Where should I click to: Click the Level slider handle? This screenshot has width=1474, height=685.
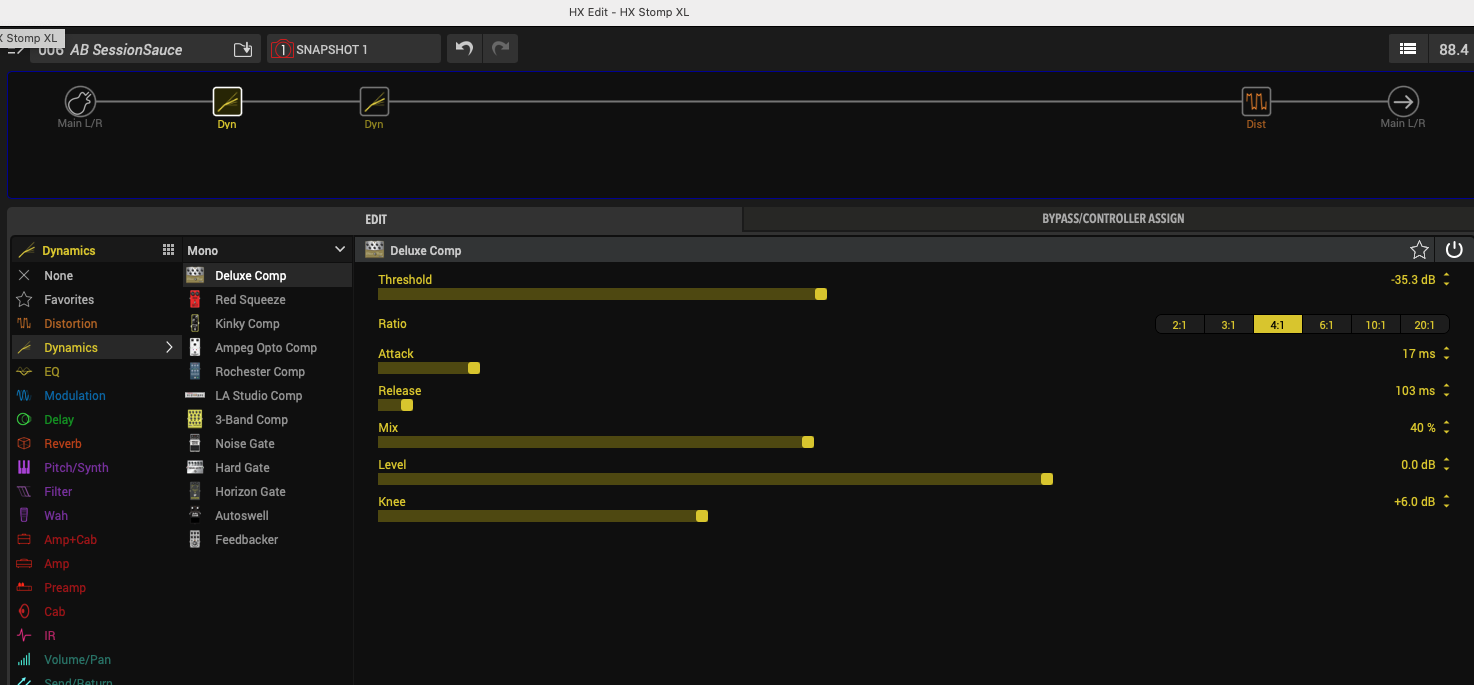(x=1047, y=479)
